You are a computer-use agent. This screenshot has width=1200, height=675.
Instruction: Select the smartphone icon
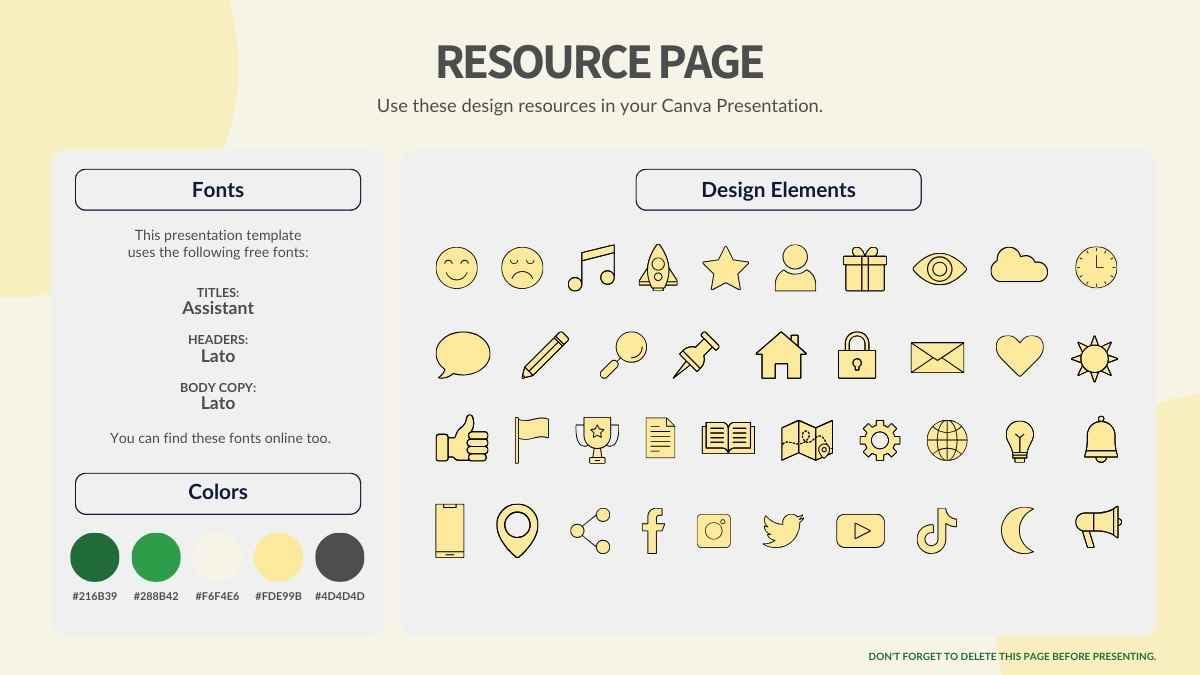(450, 530)
